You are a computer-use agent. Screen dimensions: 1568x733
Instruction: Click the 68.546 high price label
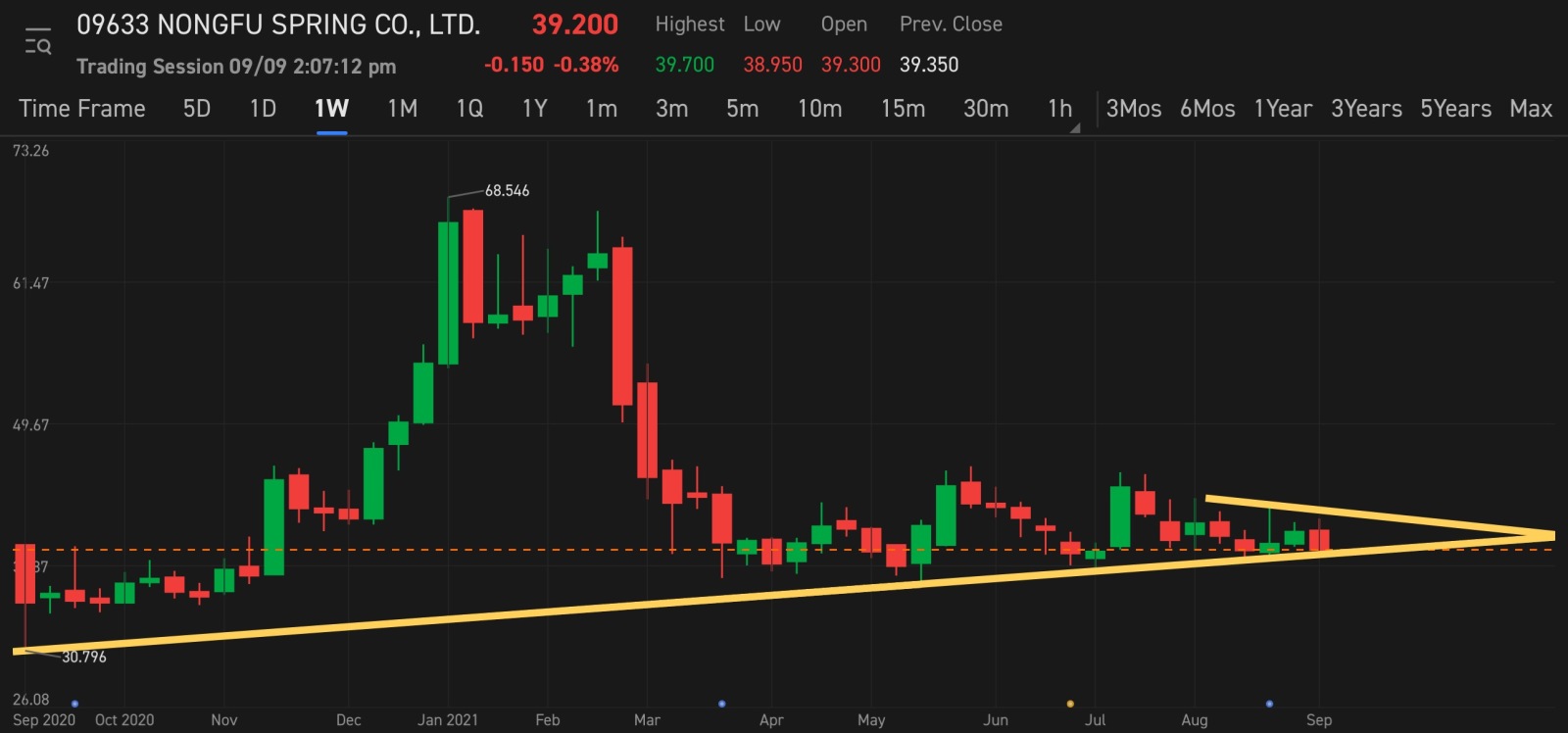coord(507,191)
